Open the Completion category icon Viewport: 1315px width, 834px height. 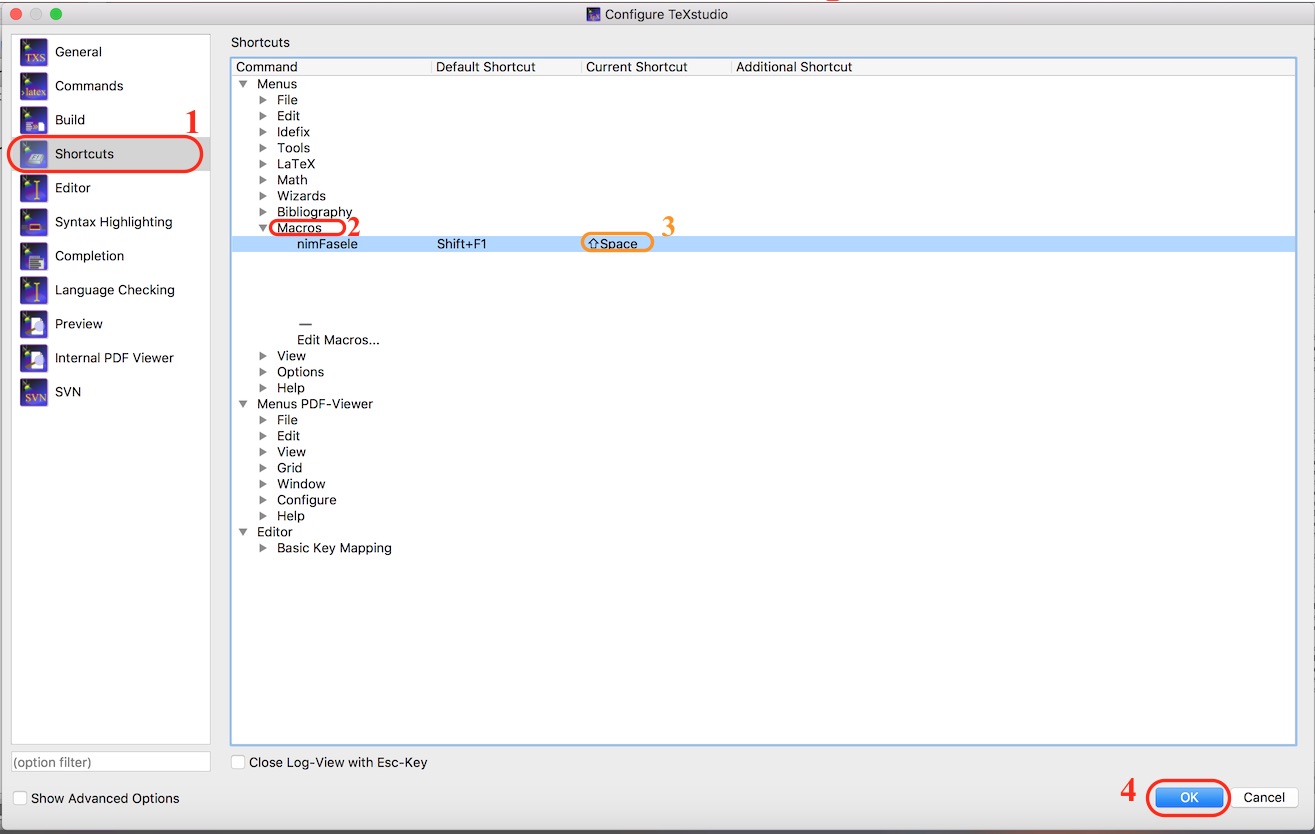coord(34,256)
